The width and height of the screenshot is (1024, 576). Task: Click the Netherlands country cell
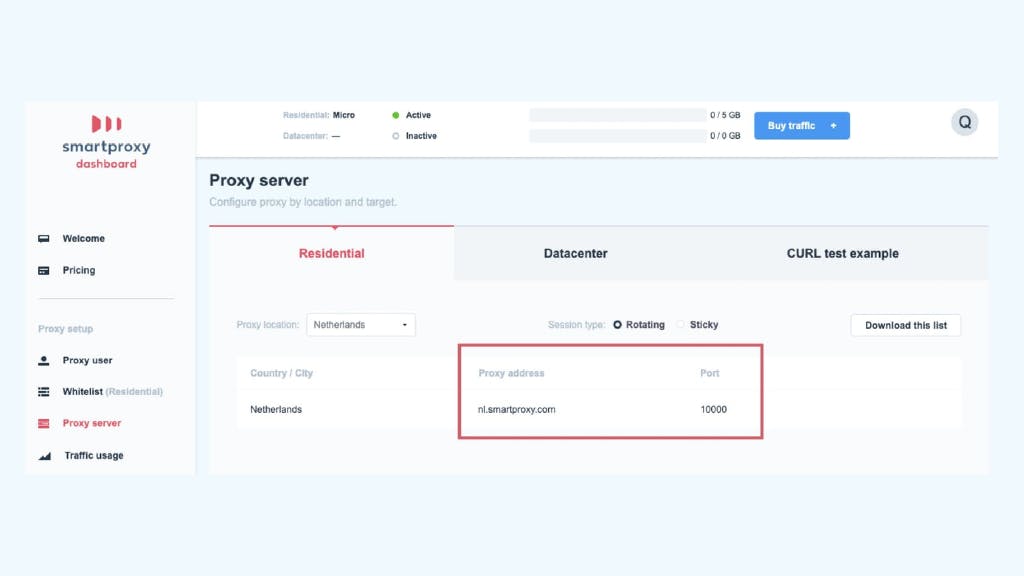click(x=276, y=409)
